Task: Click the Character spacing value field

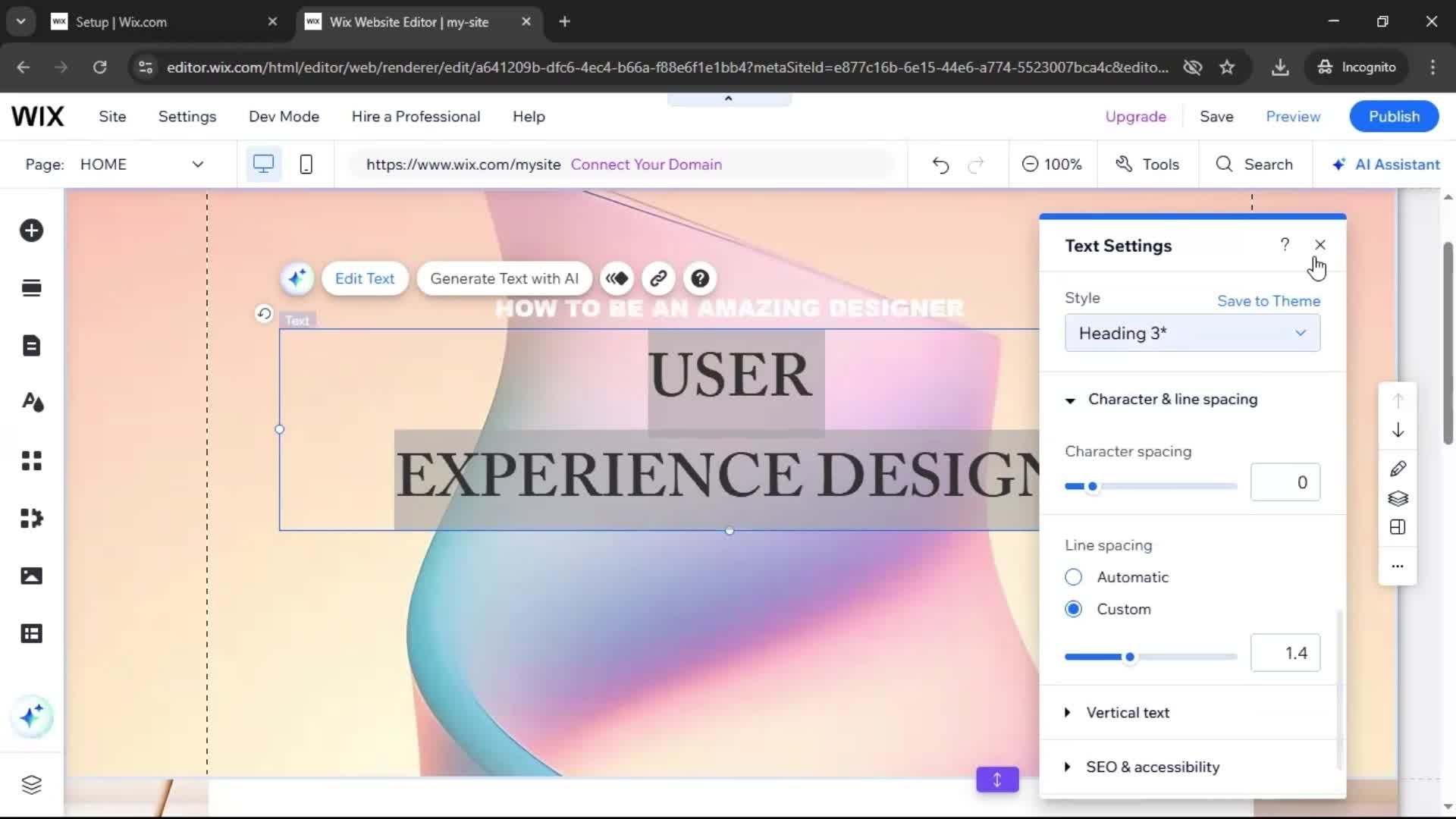Action: pyautogui.click(x=1285, y=482)
